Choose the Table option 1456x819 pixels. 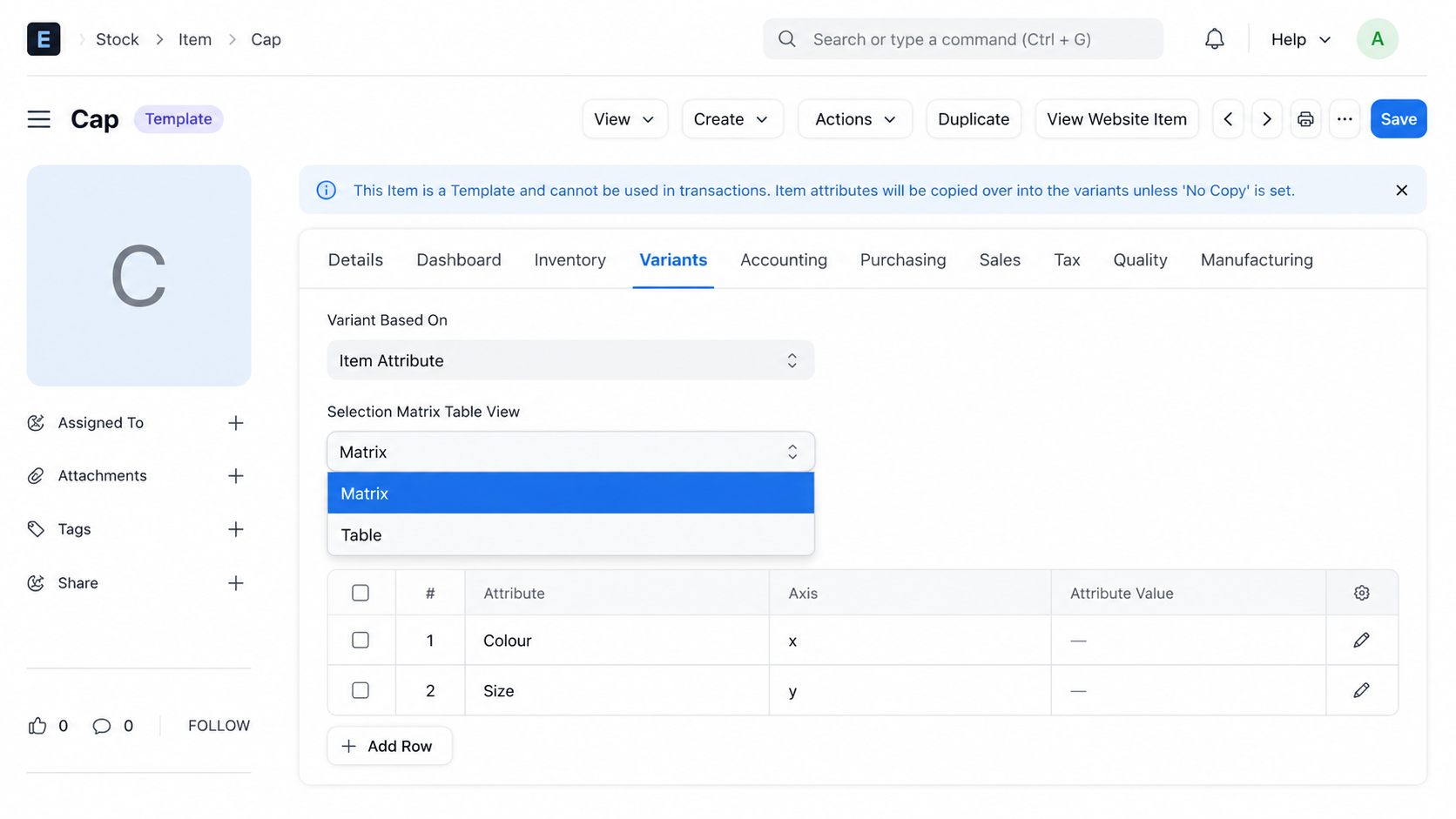[570, 535]
